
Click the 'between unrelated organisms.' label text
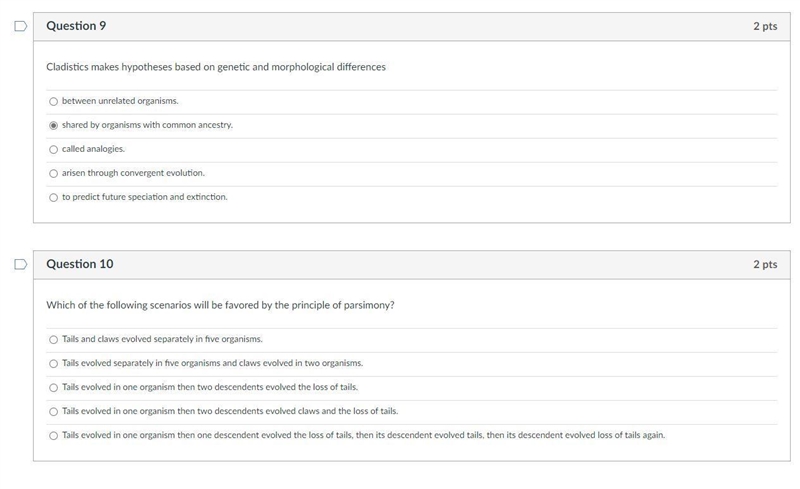[120, 101]
